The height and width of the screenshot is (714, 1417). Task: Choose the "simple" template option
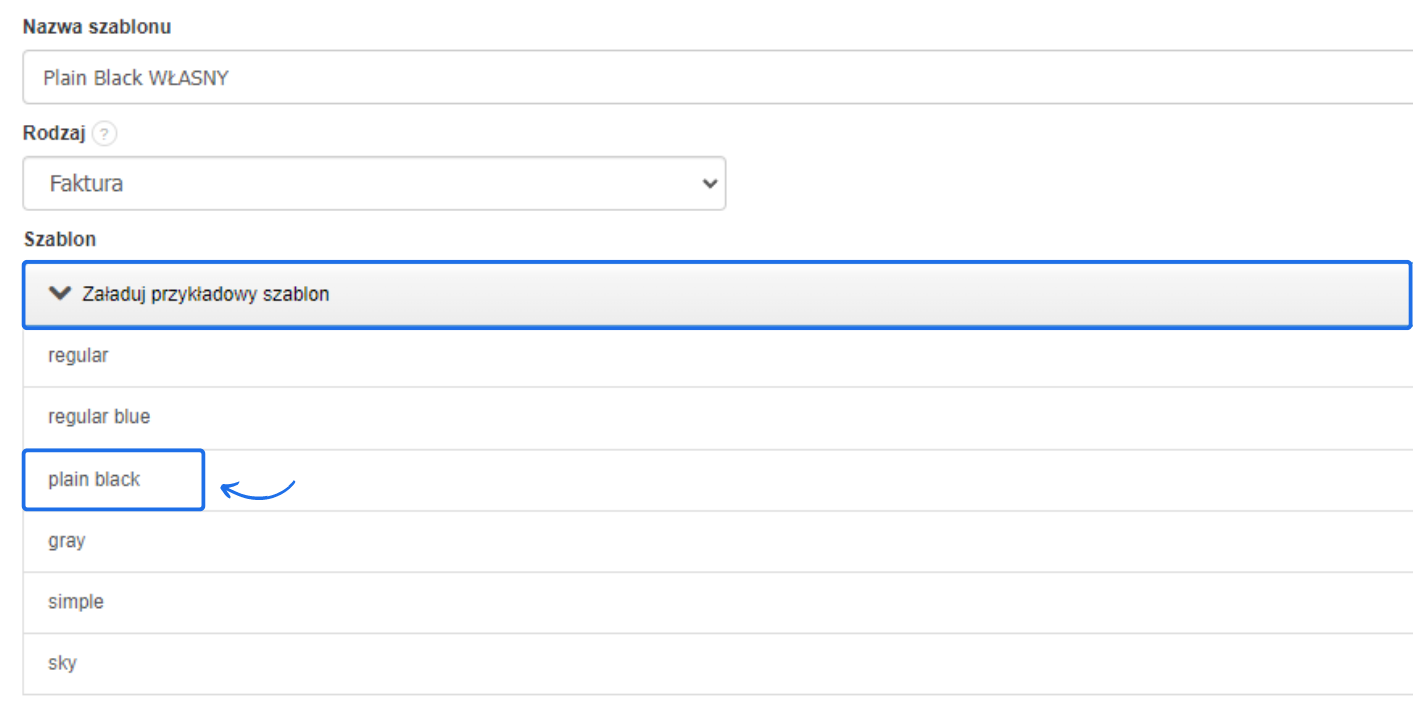coord(76,602)
